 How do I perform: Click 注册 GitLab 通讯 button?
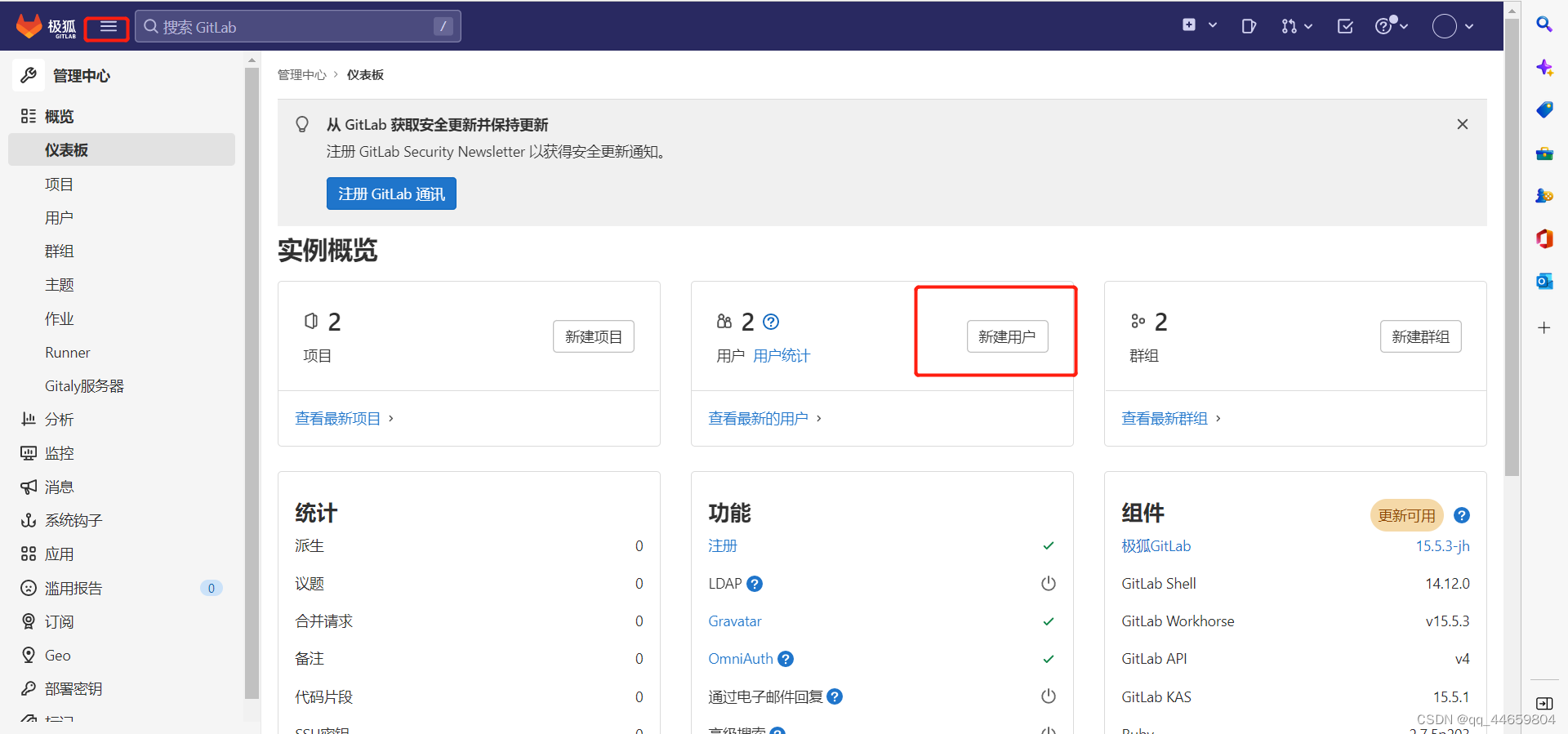click(391, 194)
